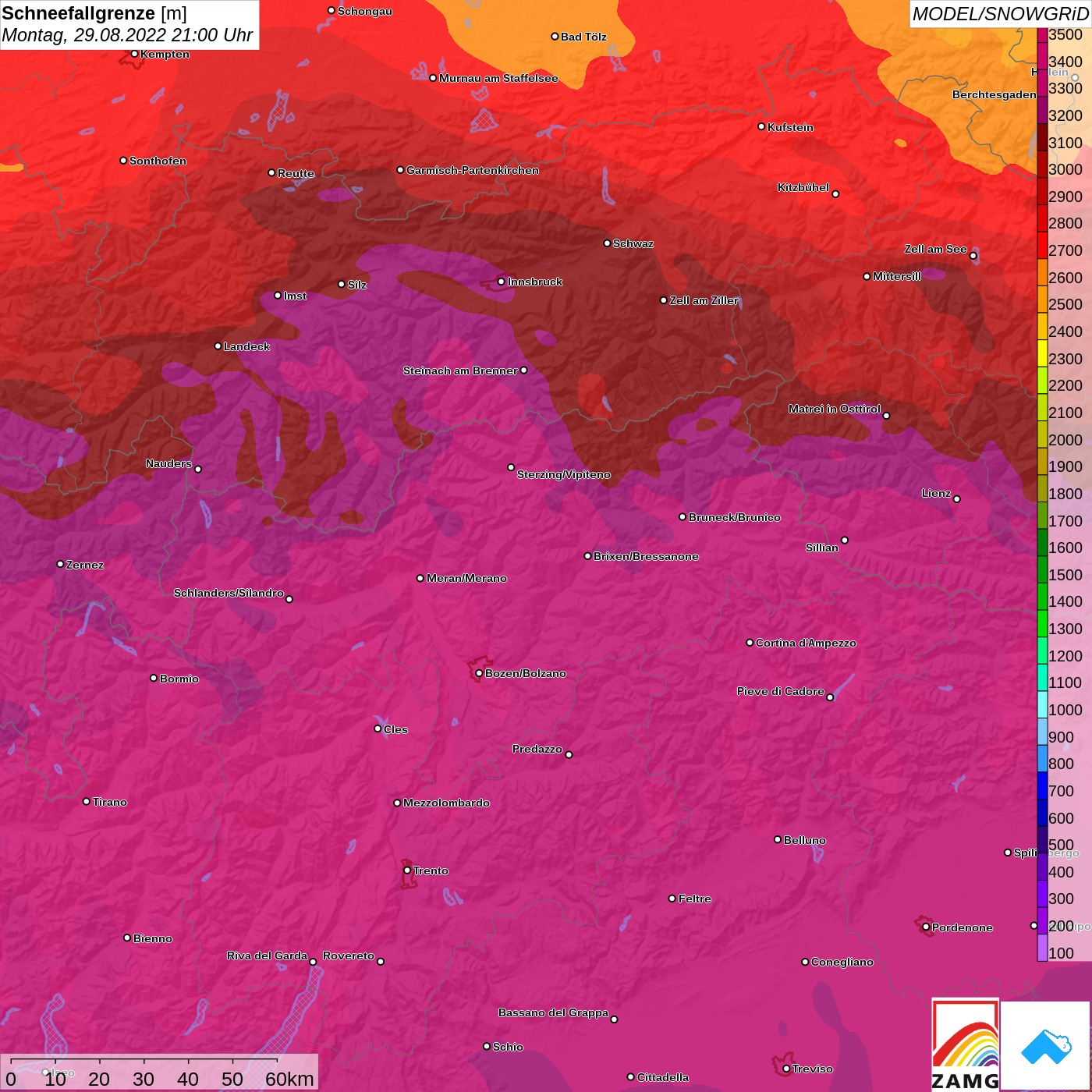This screenshot has height=1092, width=1092.
Task: Select Steinach am Brenner label
Action: click(460, 370)
